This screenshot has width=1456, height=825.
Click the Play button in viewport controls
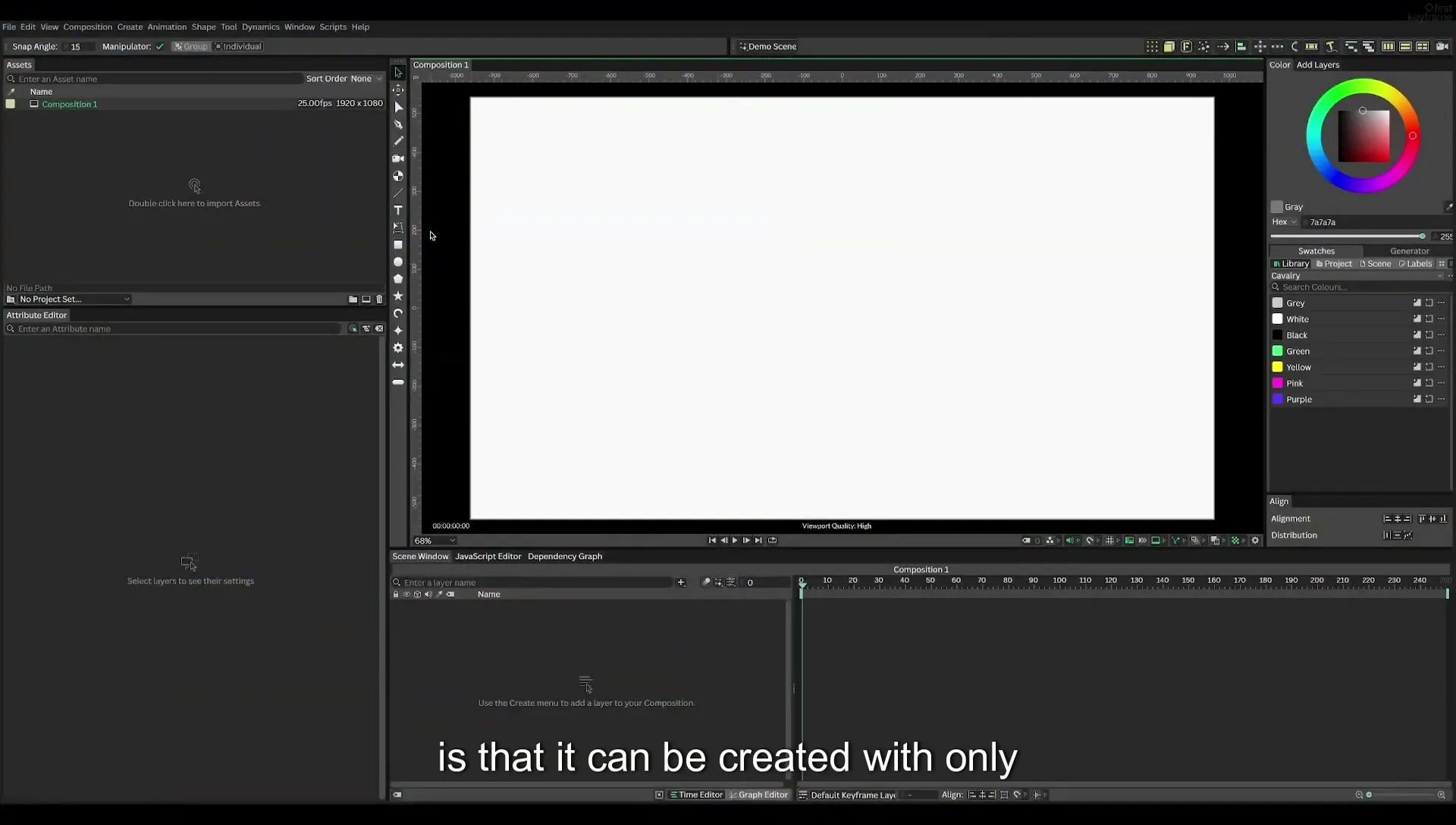coord(735,541)
